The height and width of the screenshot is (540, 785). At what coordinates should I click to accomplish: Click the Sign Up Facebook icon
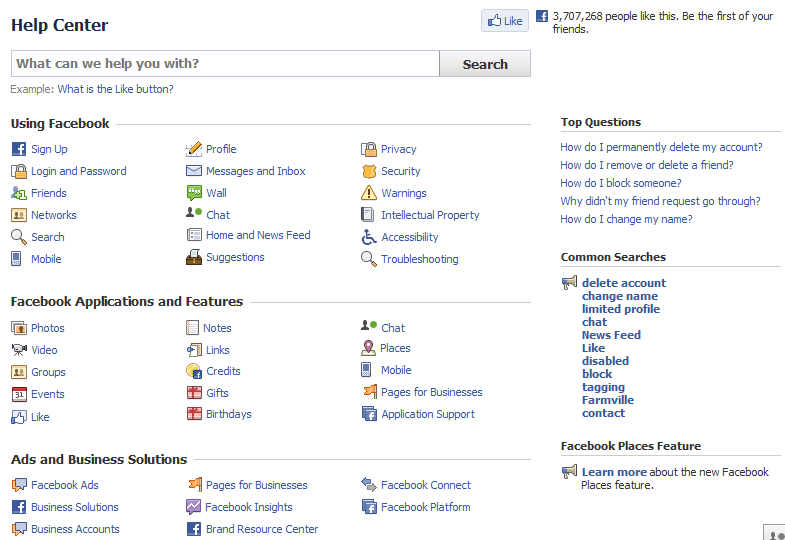tap(18, 149)
